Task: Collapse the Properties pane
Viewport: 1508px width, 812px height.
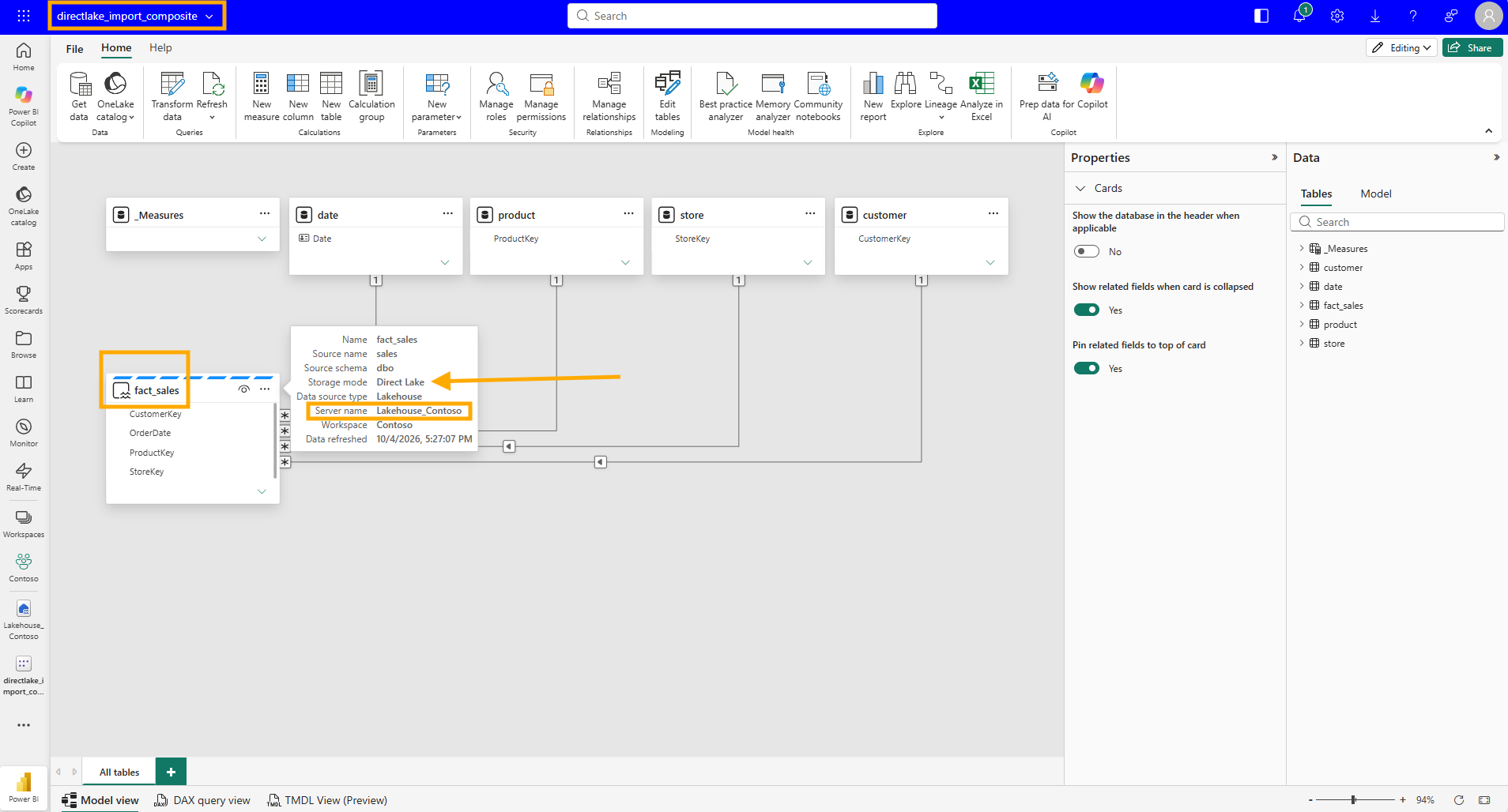Action: 1274,157
